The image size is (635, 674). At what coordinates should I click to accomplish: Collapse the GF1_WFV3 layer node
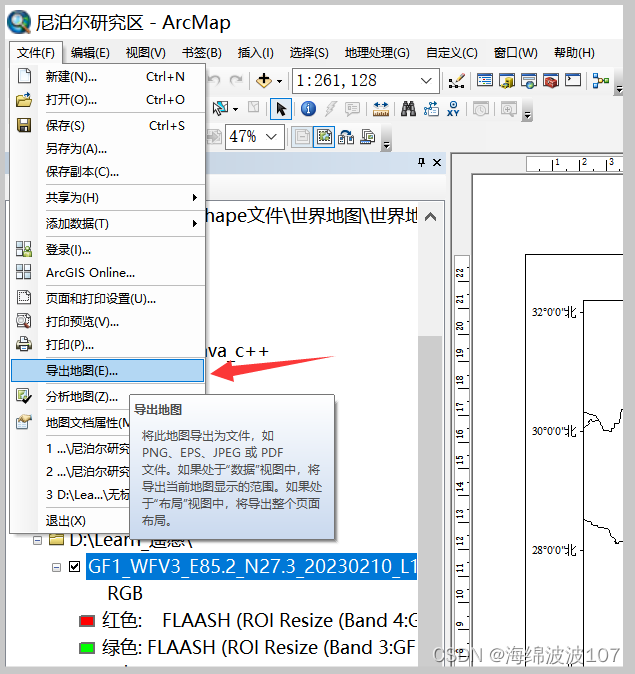tap(56, 567)
